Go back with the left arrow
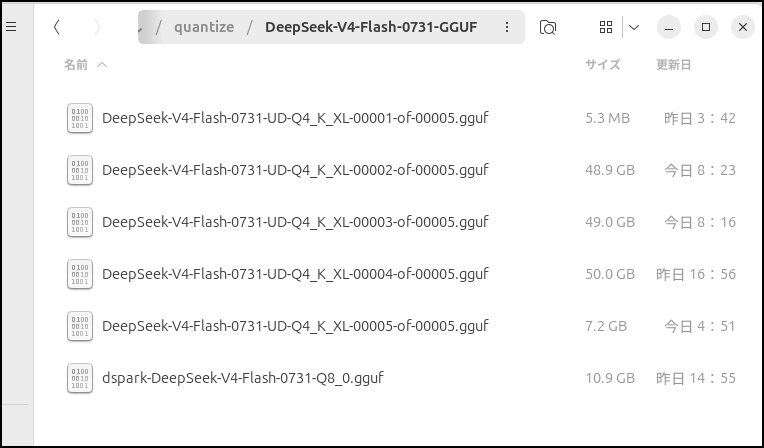 57,27
